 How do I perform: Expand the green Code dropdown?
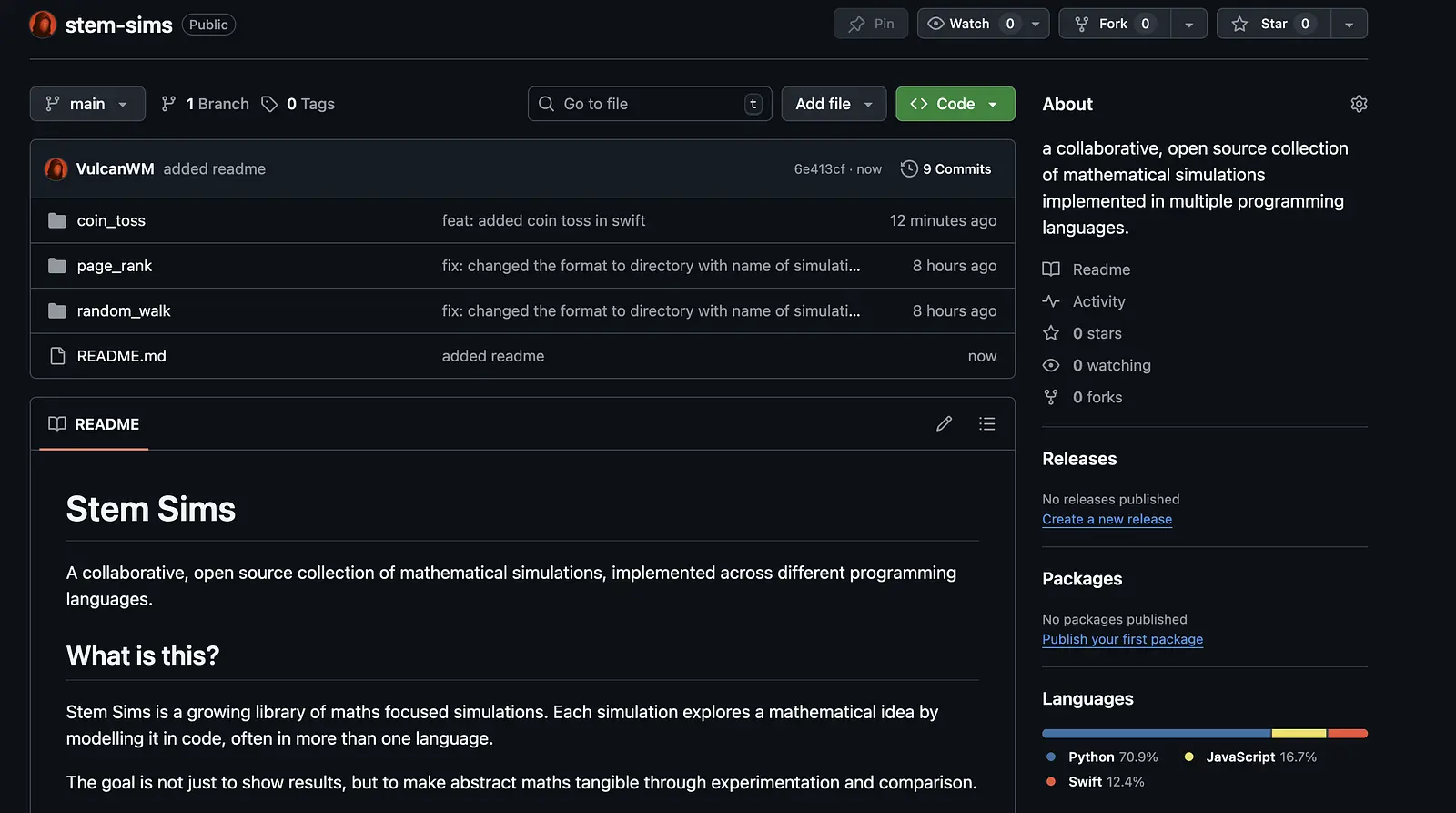tap(955, 104)
